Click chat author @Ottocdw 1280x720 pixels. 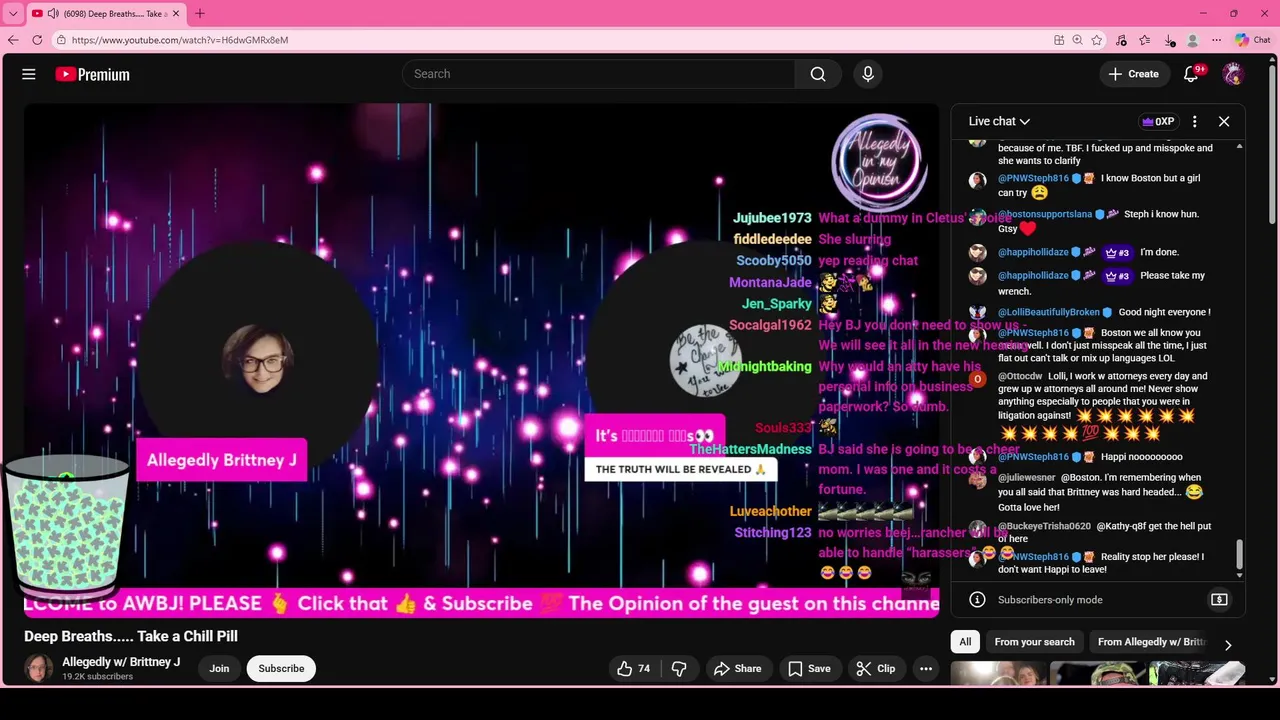pyautogui.click(x=1020, y=376)
